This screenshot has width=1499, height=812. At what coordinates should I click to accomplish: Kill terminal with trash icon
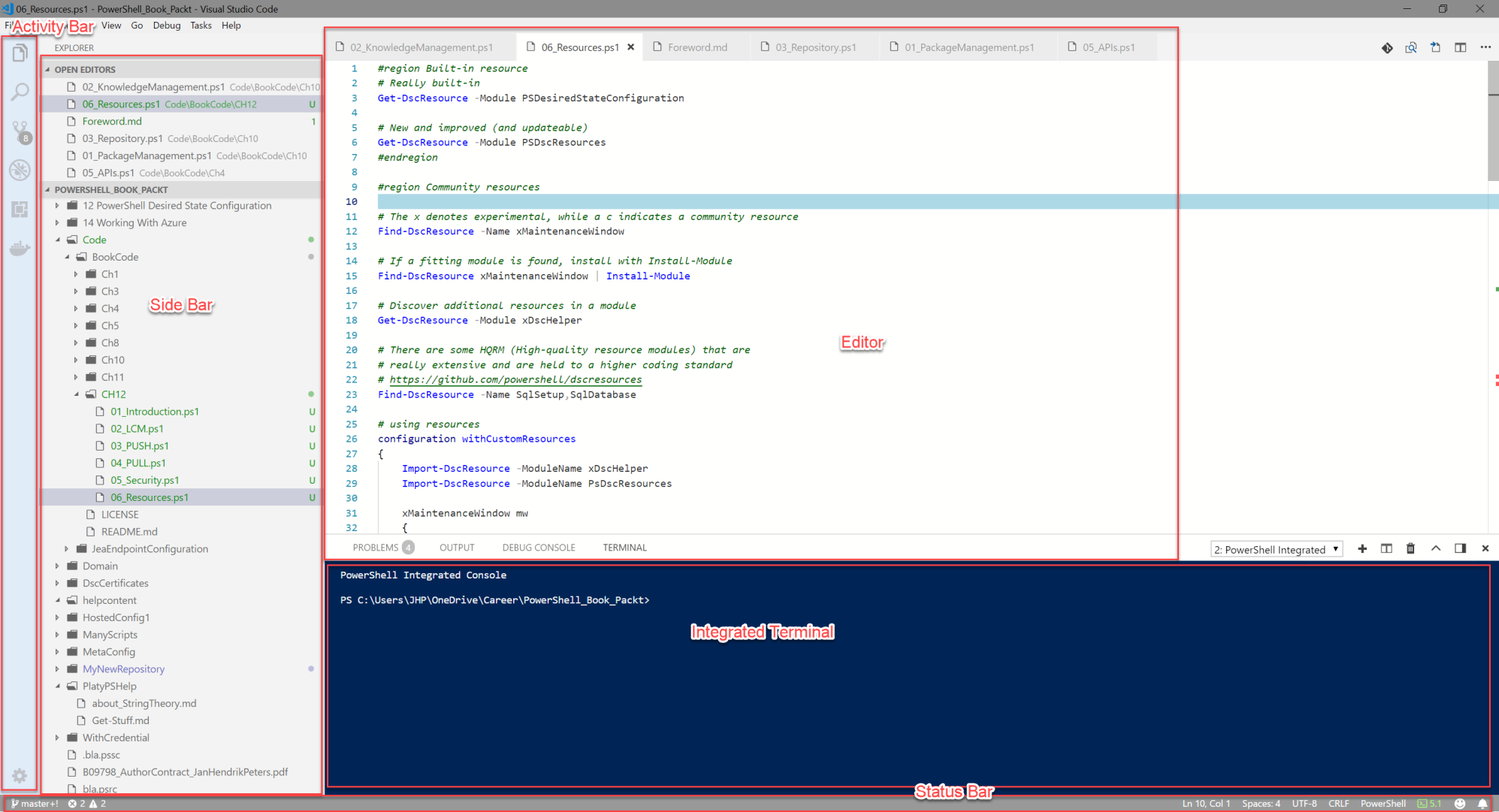coord(1410,548)
